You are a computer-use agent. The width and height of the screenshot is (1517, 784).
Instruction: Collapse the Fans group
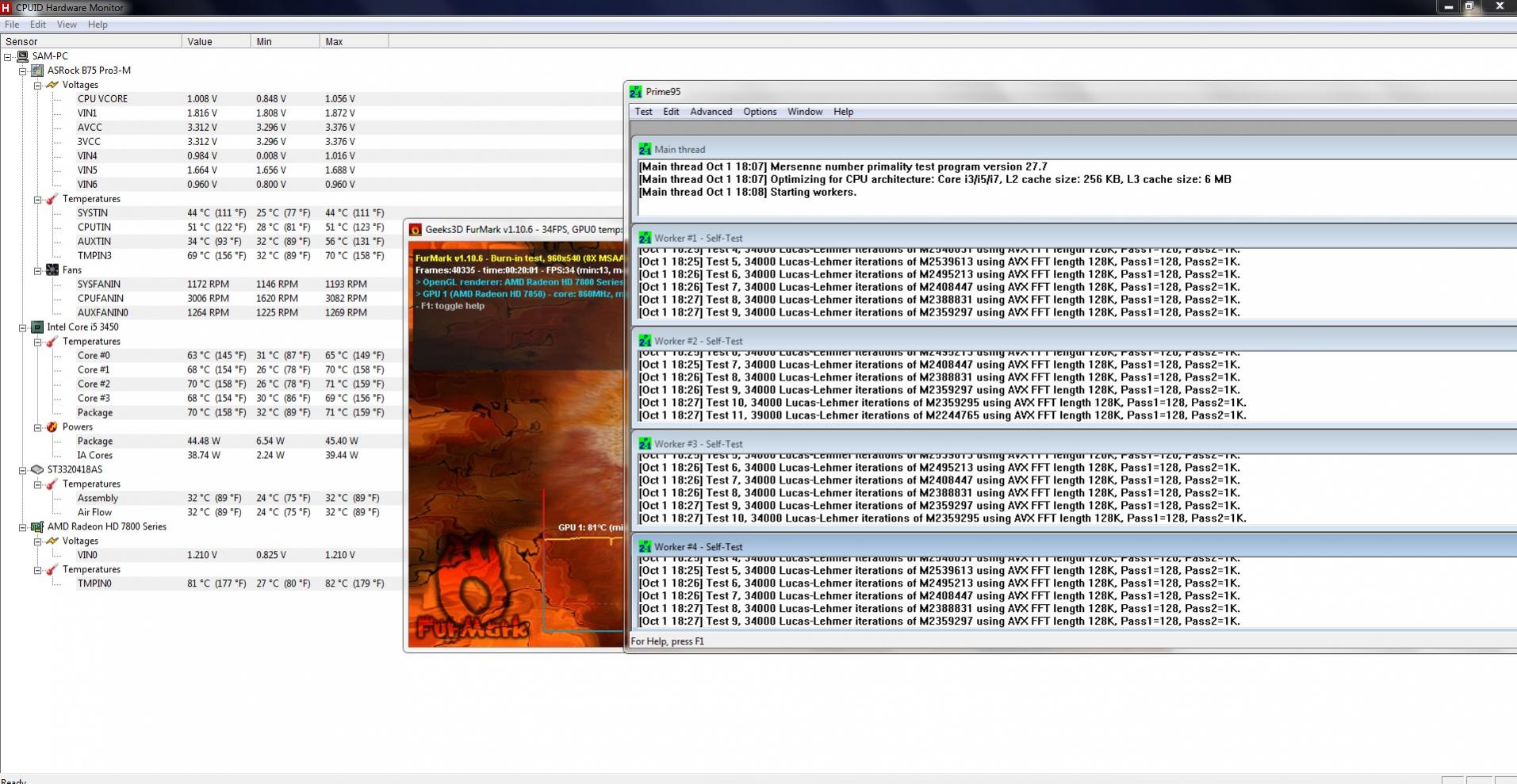coord(37,270)
